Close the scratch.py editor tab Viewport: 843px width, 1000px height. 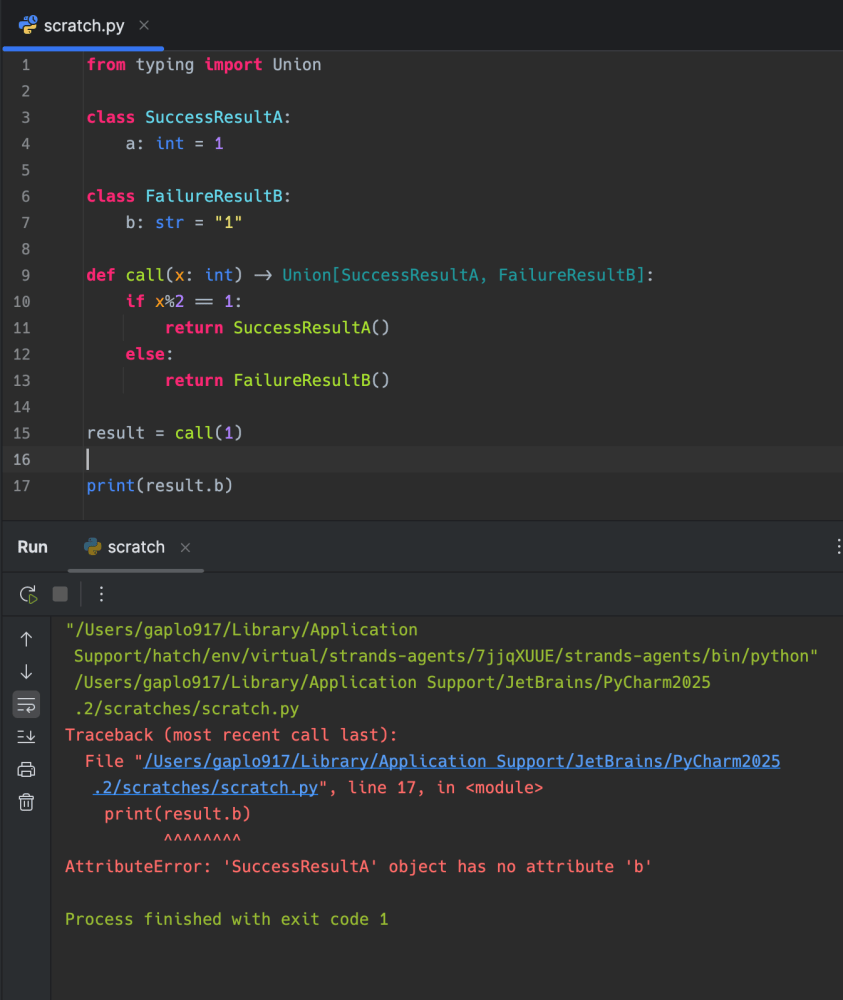(x=145, y=25)
